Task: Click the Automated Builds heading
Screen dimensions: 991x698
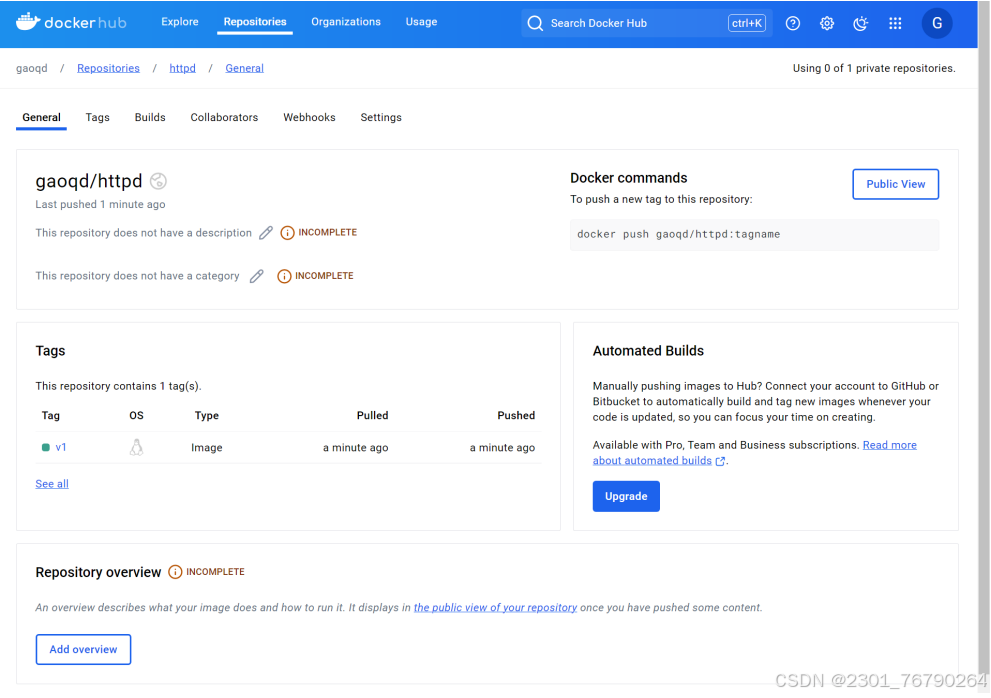Action: pos(648,351)
